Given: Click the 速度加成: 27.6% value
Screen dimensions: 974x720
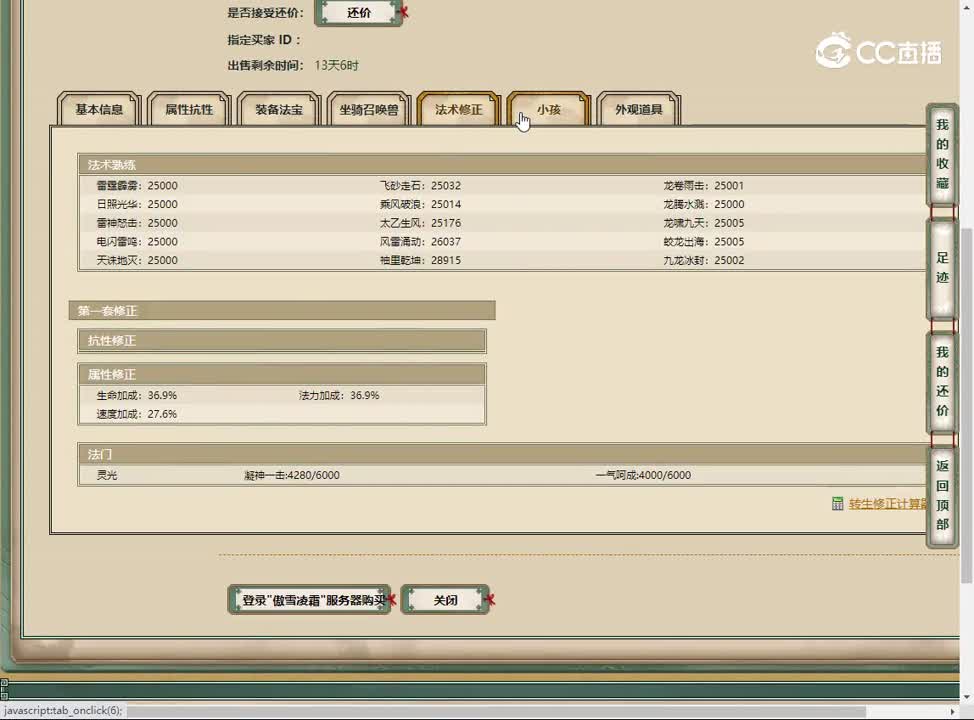Looking at the screenshot, I should click(137, 414).
